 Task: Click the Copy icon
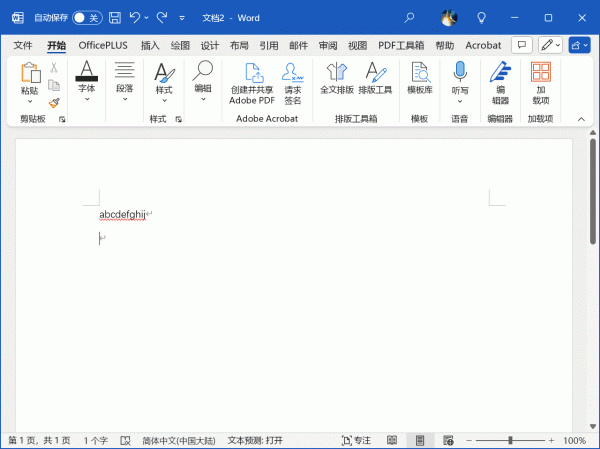click(x=54, y=85)
